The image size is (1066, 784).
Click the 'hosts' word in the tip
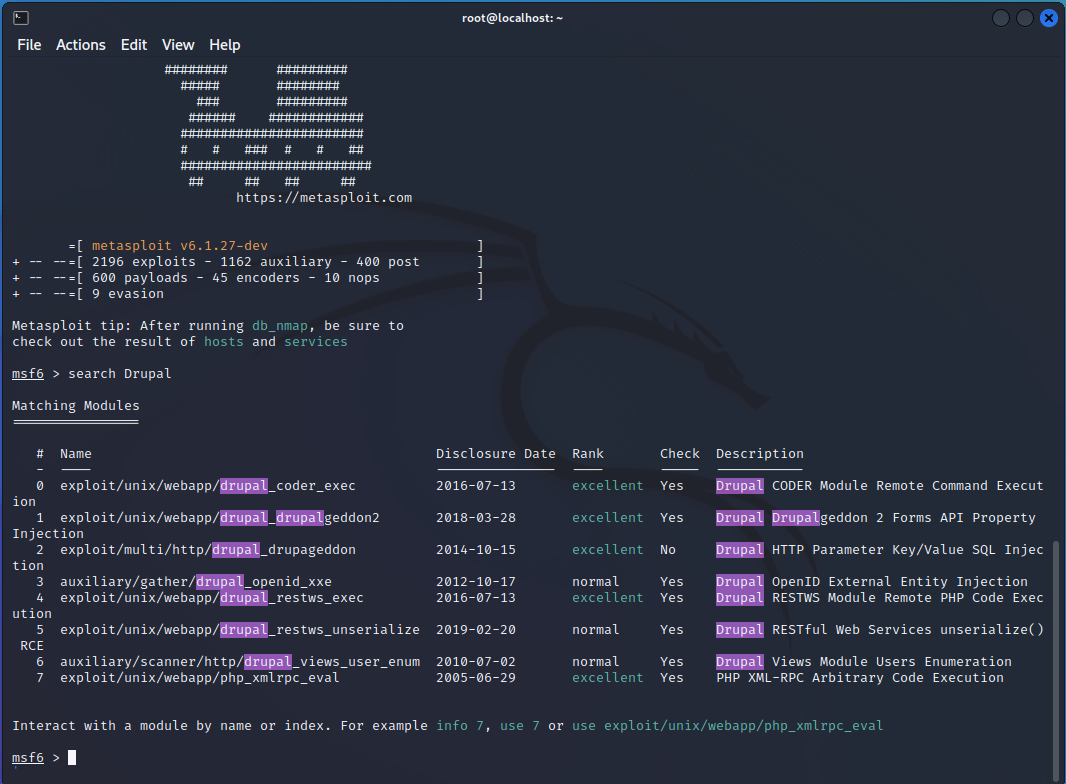click(x=224, y=341)
